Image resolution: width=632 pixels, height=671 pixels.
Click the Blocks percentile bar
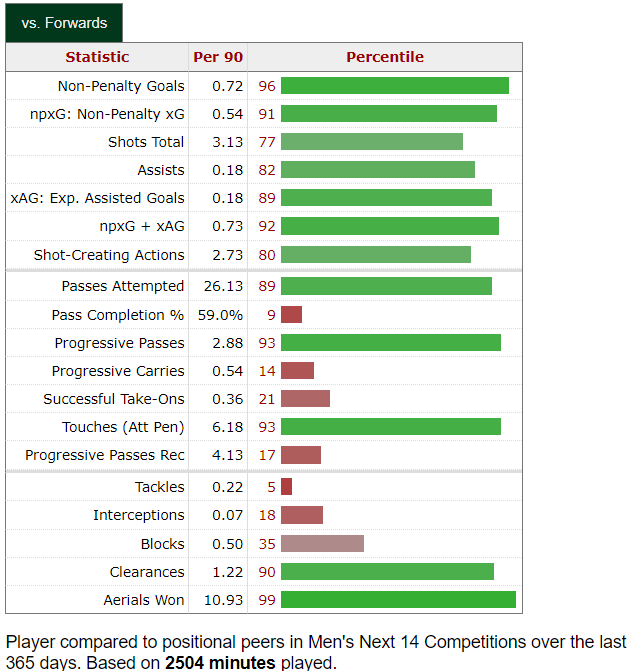point(322,544)
